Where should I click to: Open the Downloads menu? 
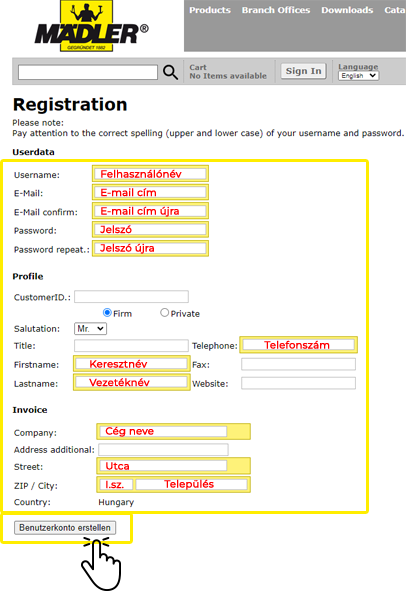(347, 10)
